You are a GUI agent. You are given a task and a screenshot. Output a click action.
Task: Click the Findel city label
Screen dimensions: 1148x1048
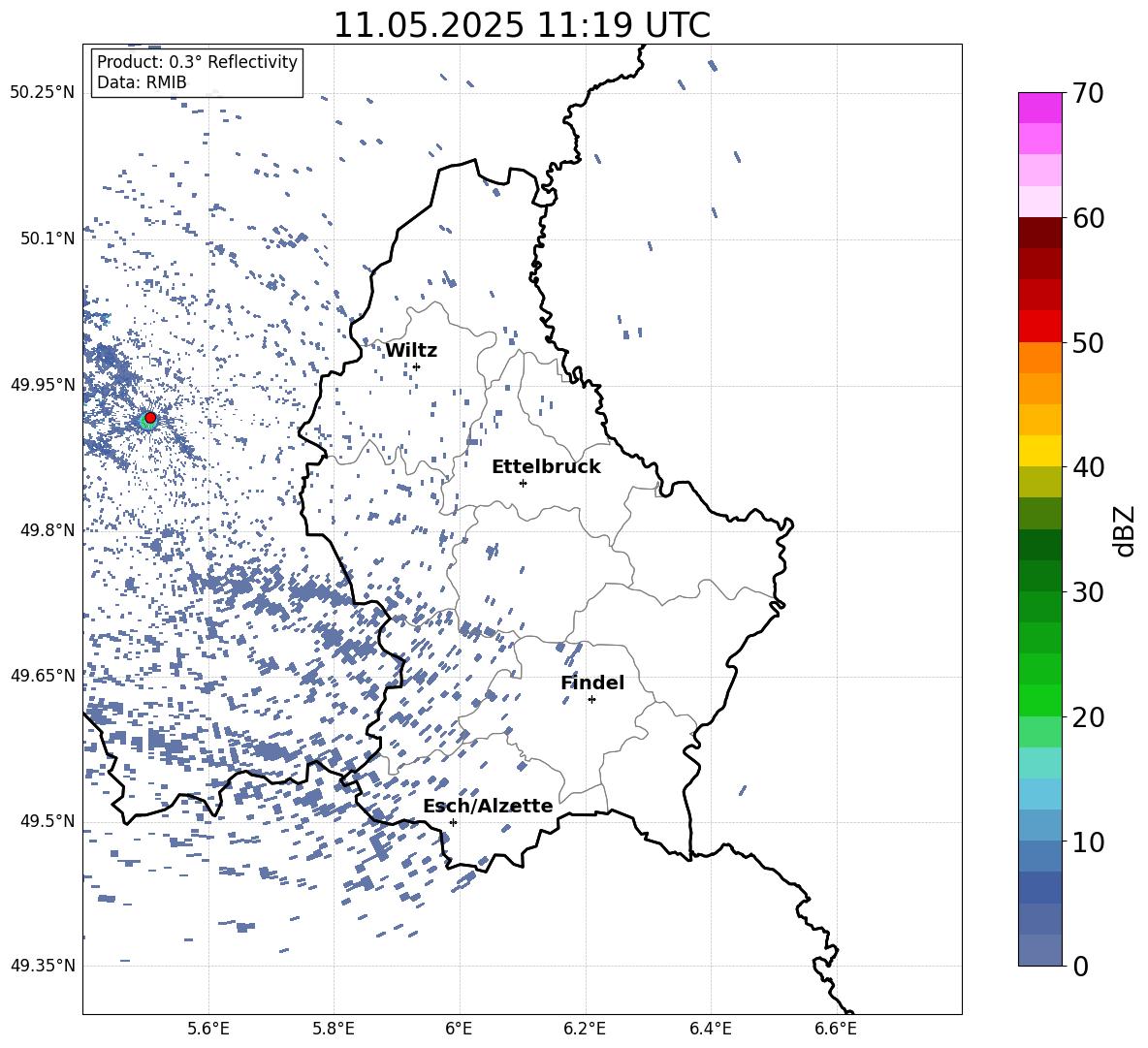pyautogui.click(x=592, y=683)
